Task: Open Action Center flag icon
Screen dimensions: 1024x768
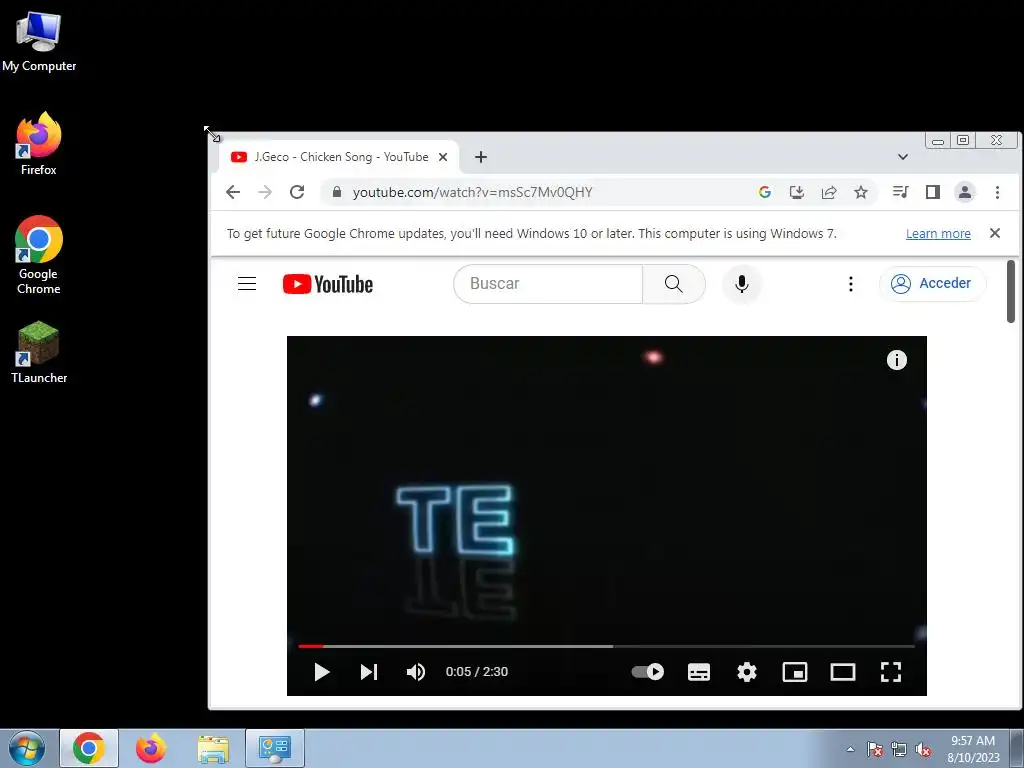Action: tap(875, 749)
